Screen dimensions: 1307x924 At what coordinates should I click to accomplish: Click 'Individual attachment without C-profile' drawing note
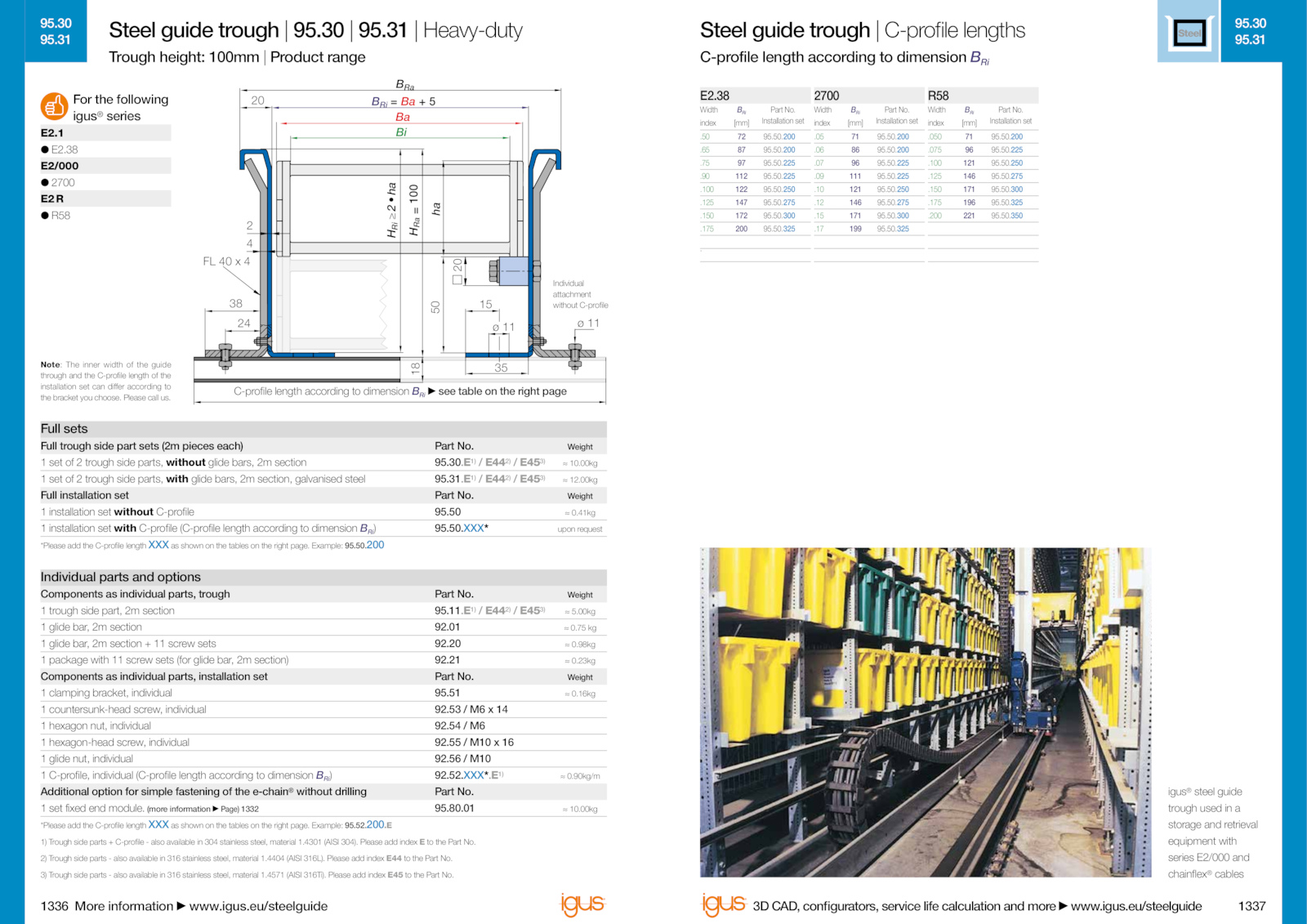pos(580,294)
